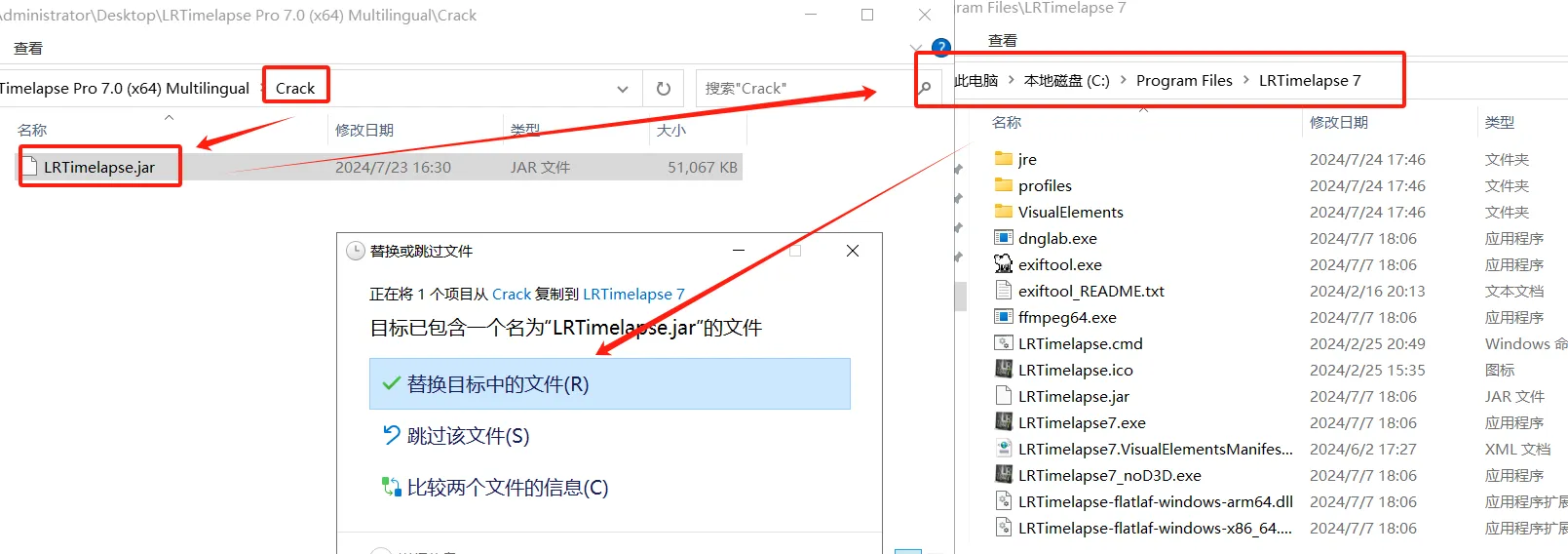Maximize the Crack explorer window

(867, 15)
